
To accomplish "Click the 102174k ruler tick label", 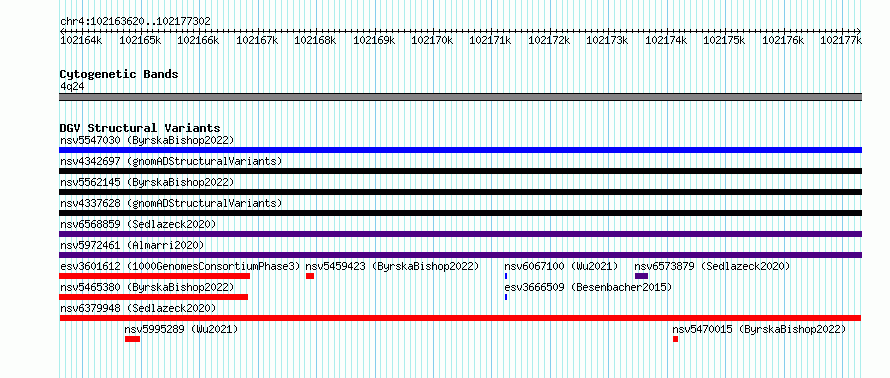I will (667, 40).
